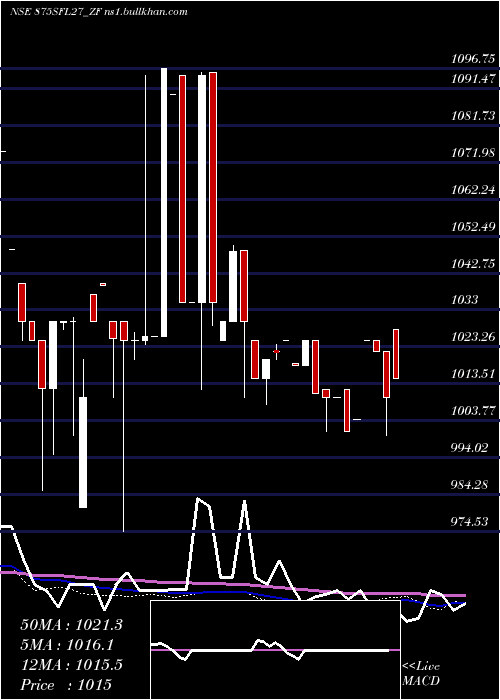Select the 1096.75 price level label
The image size is (500, 700).
473,58
